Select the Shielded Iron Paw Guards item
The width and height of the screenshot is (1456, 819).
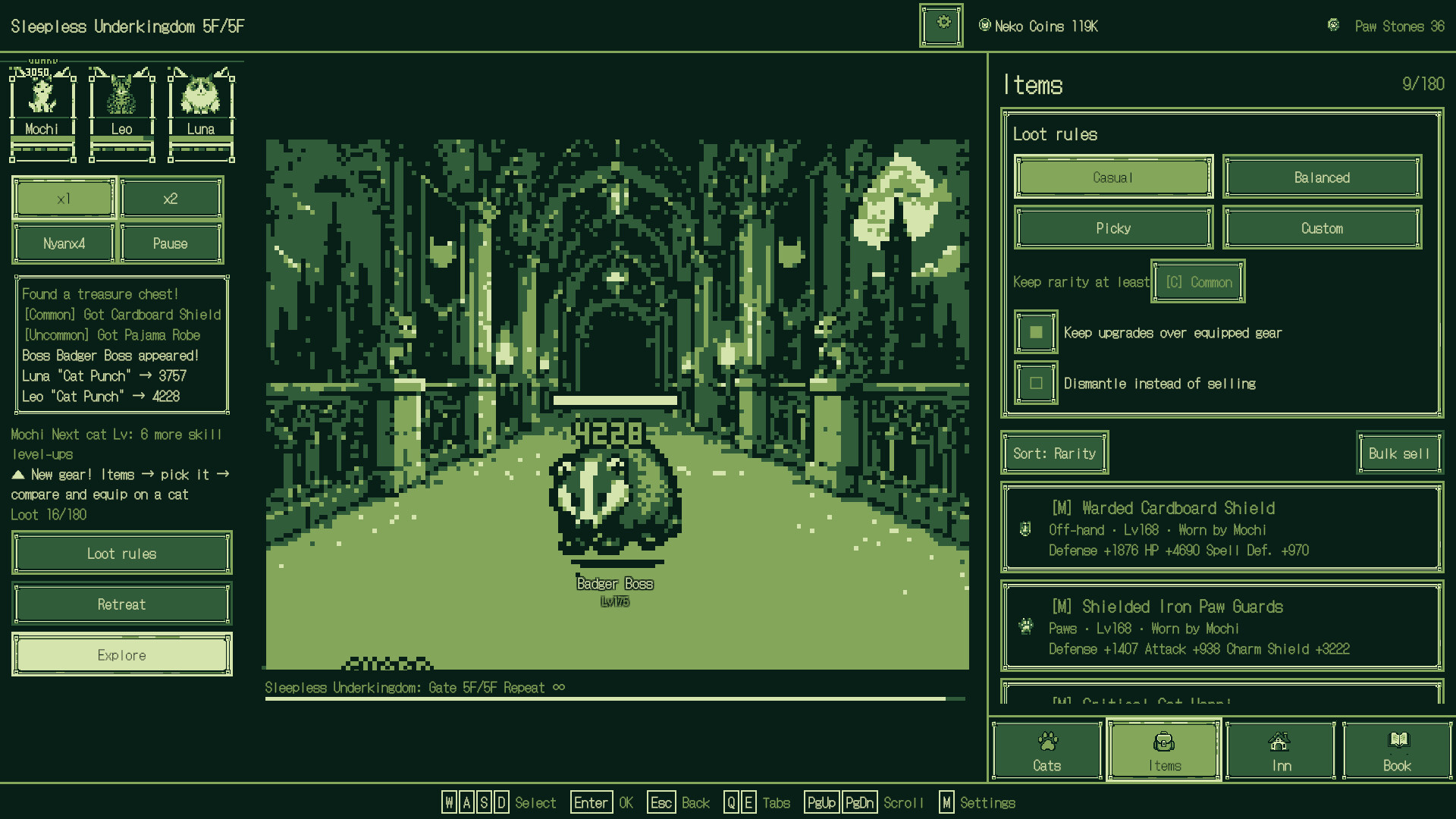[1222, 626]
